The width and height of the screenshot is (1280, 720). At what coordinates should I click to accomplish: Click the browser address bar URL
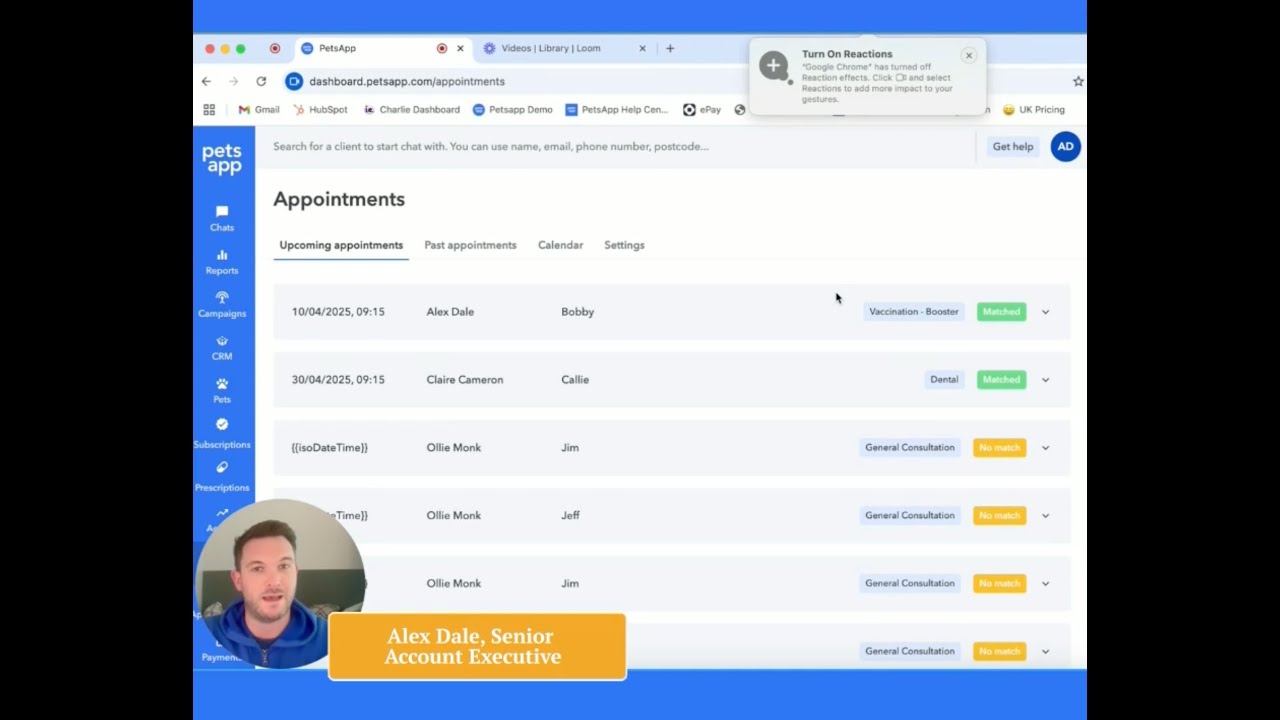[407, 81]
